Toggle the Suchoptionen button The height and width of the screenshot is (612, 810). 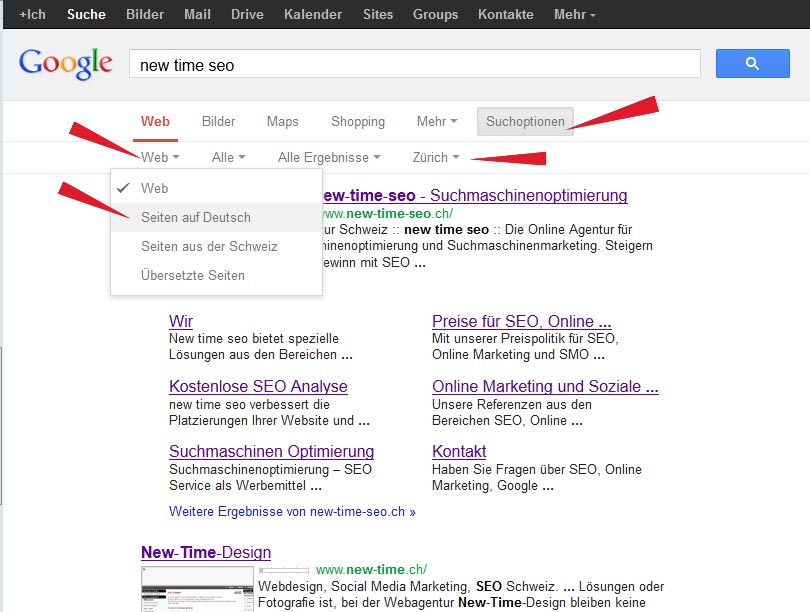tap(525, 122)
